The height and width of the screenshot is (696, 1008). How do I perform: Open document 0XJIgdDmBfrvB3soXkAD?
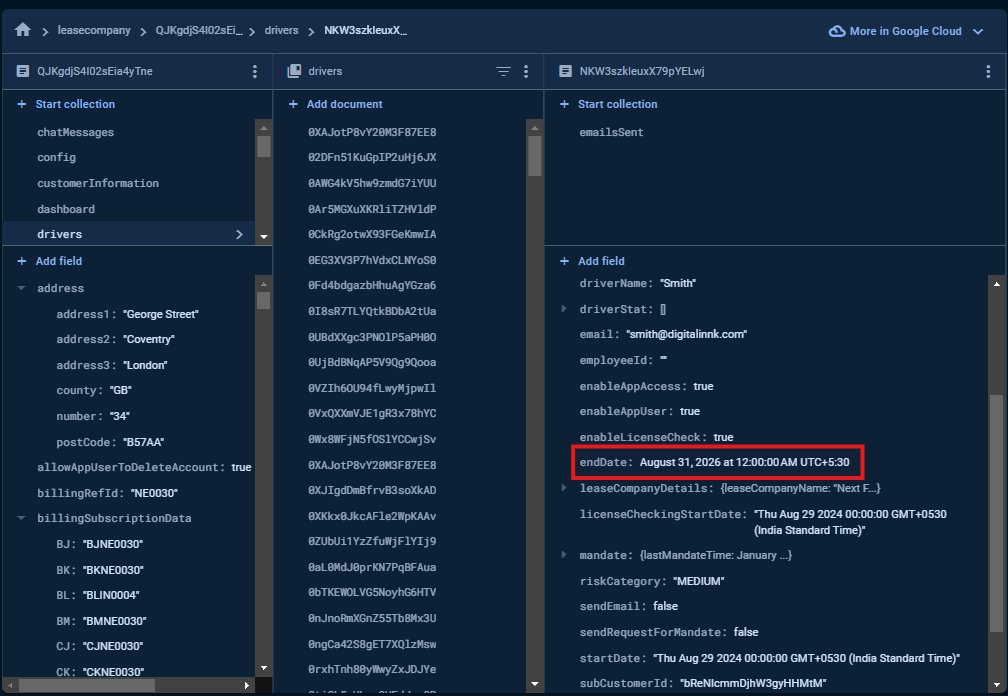point(372,490)
